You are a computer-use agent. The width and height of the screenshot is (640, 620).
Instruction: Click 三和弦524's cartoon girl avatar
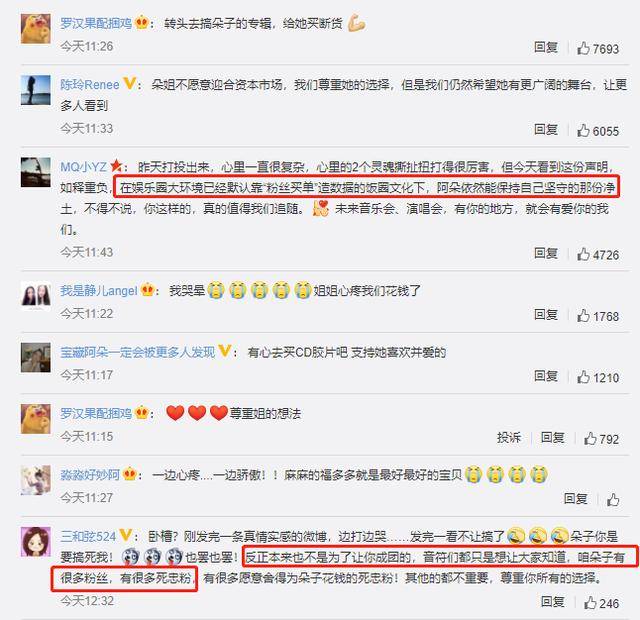click(x=36, y=541)
